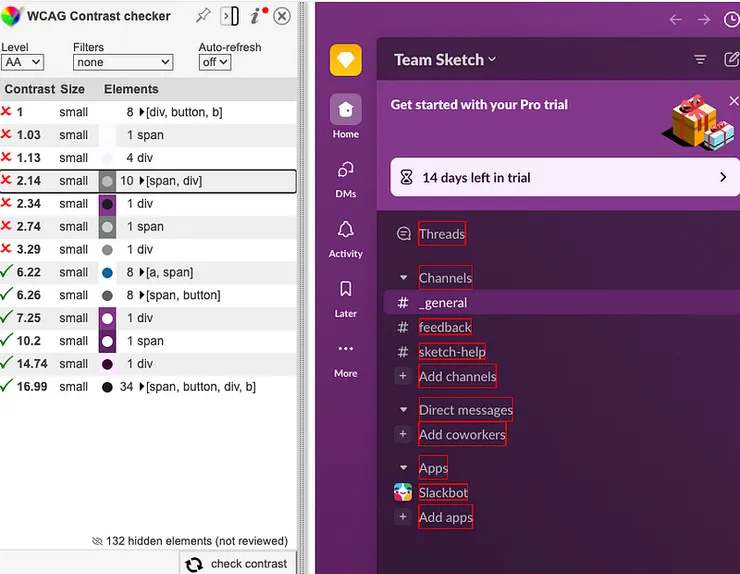Select the gray swatch for contrast 2.14
Screen dimensions: 740x574
coord(107,181)
